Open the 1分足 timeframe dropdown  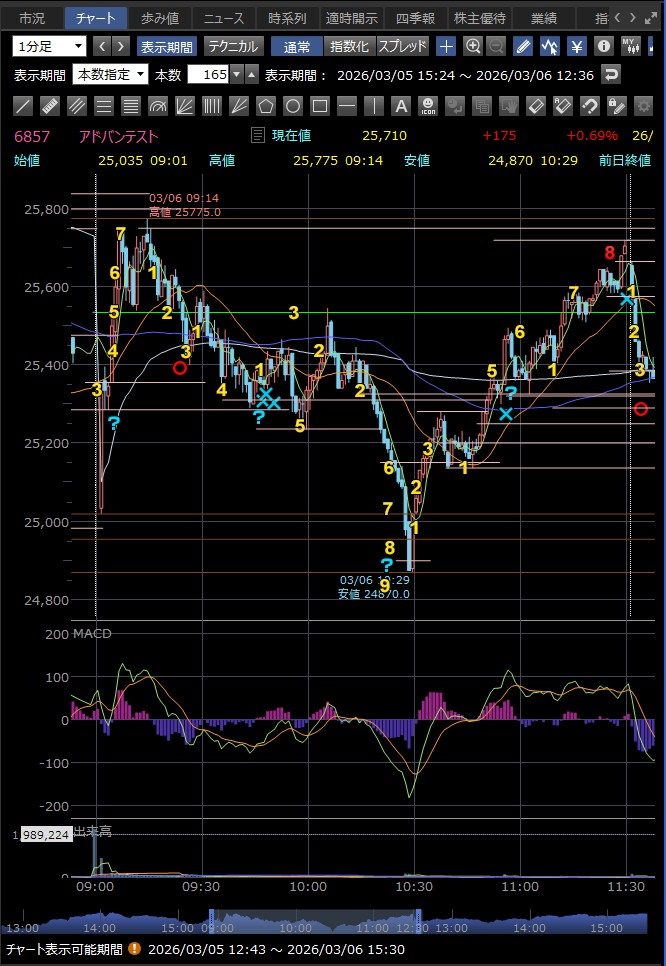click(50, 46)
